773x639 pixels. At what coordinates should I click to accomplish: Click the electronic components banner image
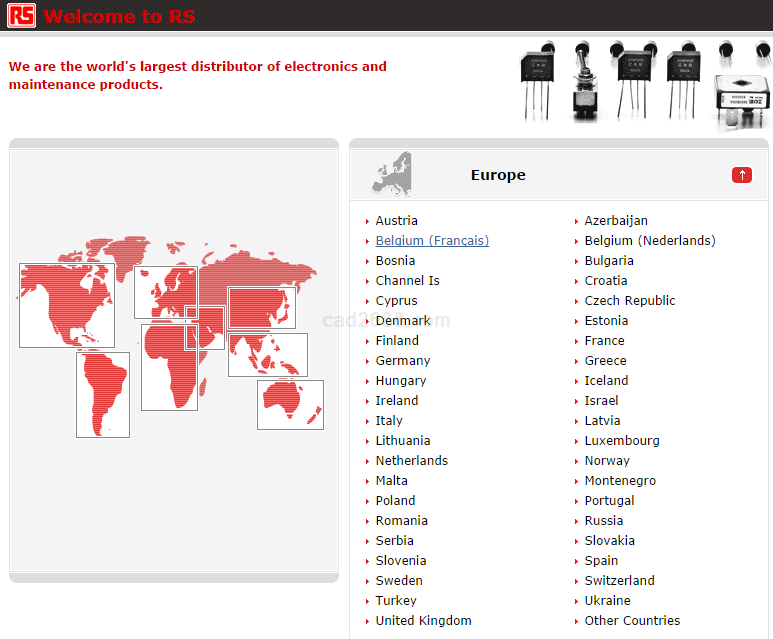(x=645, y=83)
